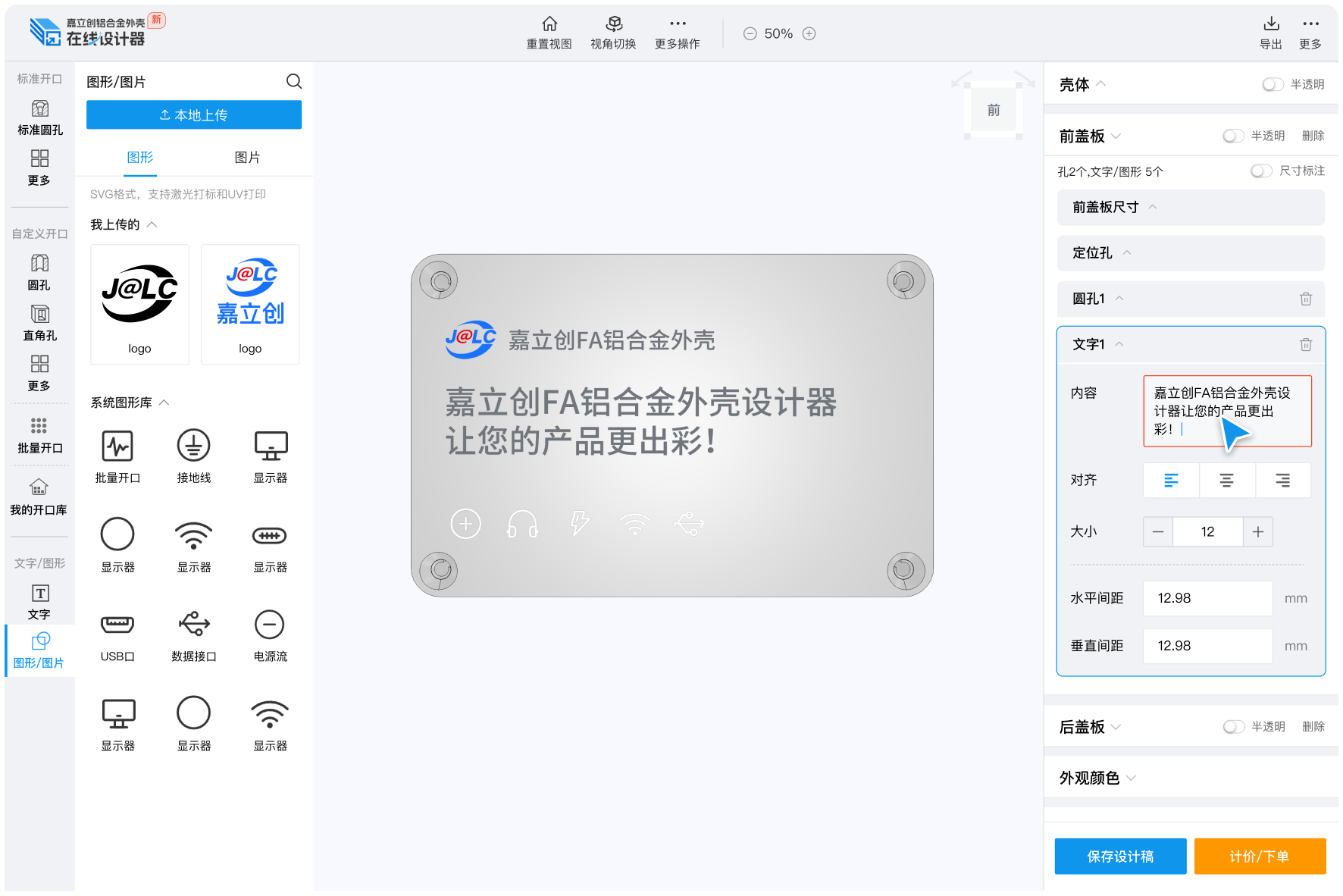Collapse the 圆孔1 section
The height and width of the screenshot is (896, 1343).
tap(1119, 299)
